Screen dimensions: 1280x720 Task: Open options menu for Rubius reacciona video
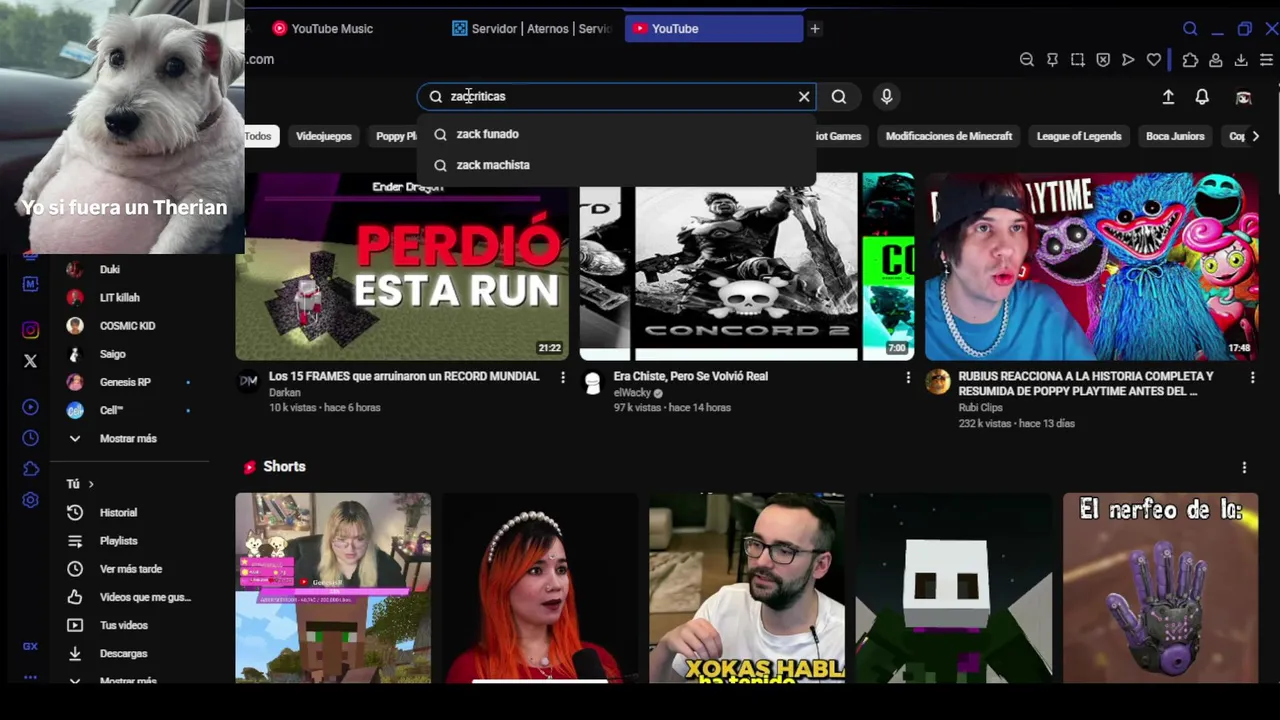point(1252,377)
